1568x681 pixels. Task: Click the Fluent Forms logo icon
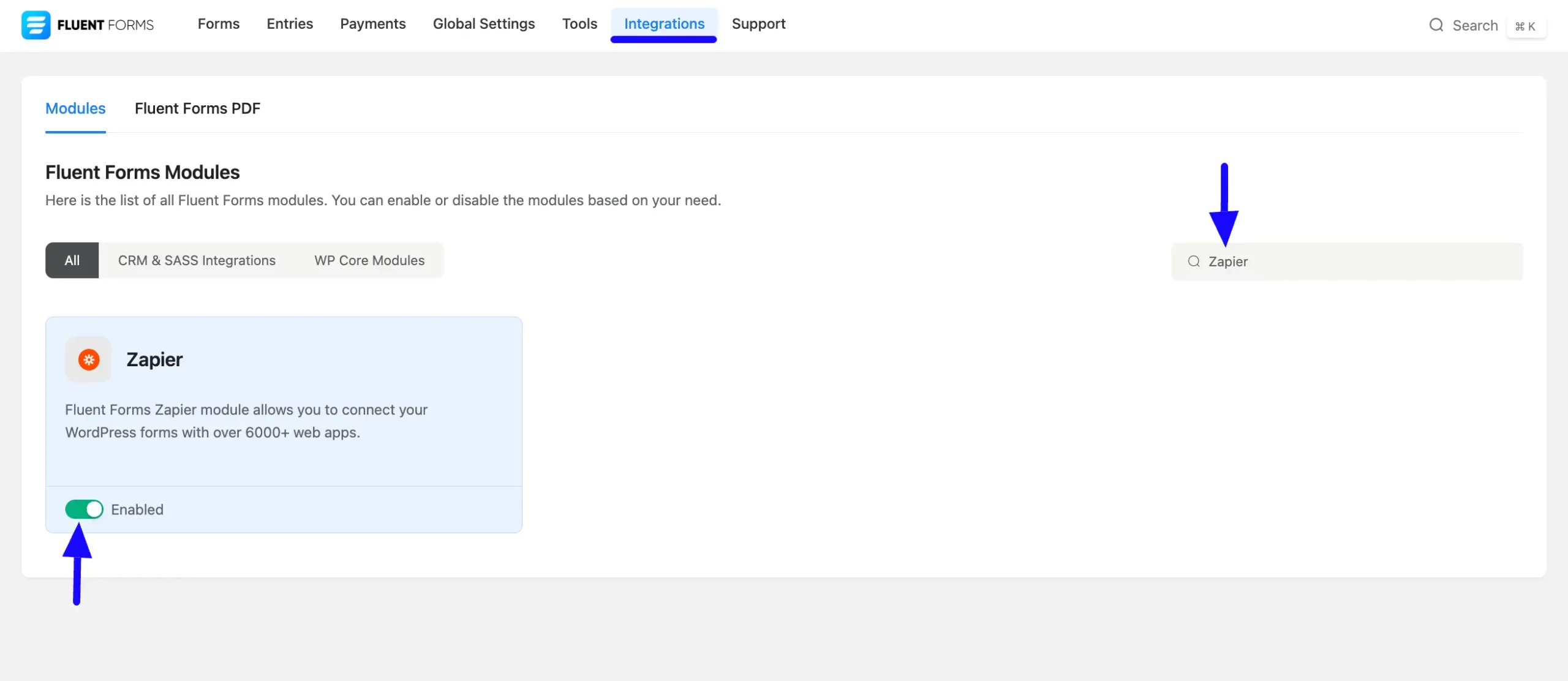pos(36,24)
